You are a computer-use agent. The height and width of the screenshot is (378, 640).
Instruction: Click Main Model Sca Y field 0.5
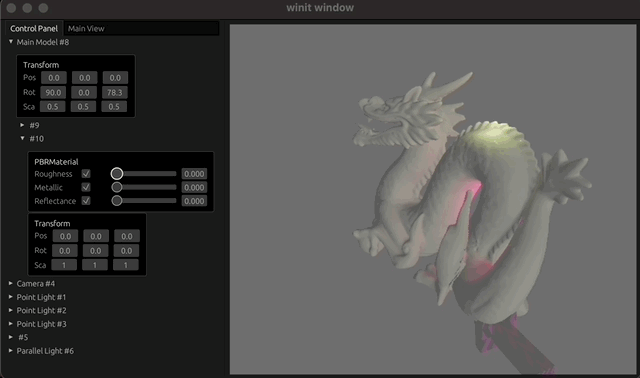click(x=83, y=107)
